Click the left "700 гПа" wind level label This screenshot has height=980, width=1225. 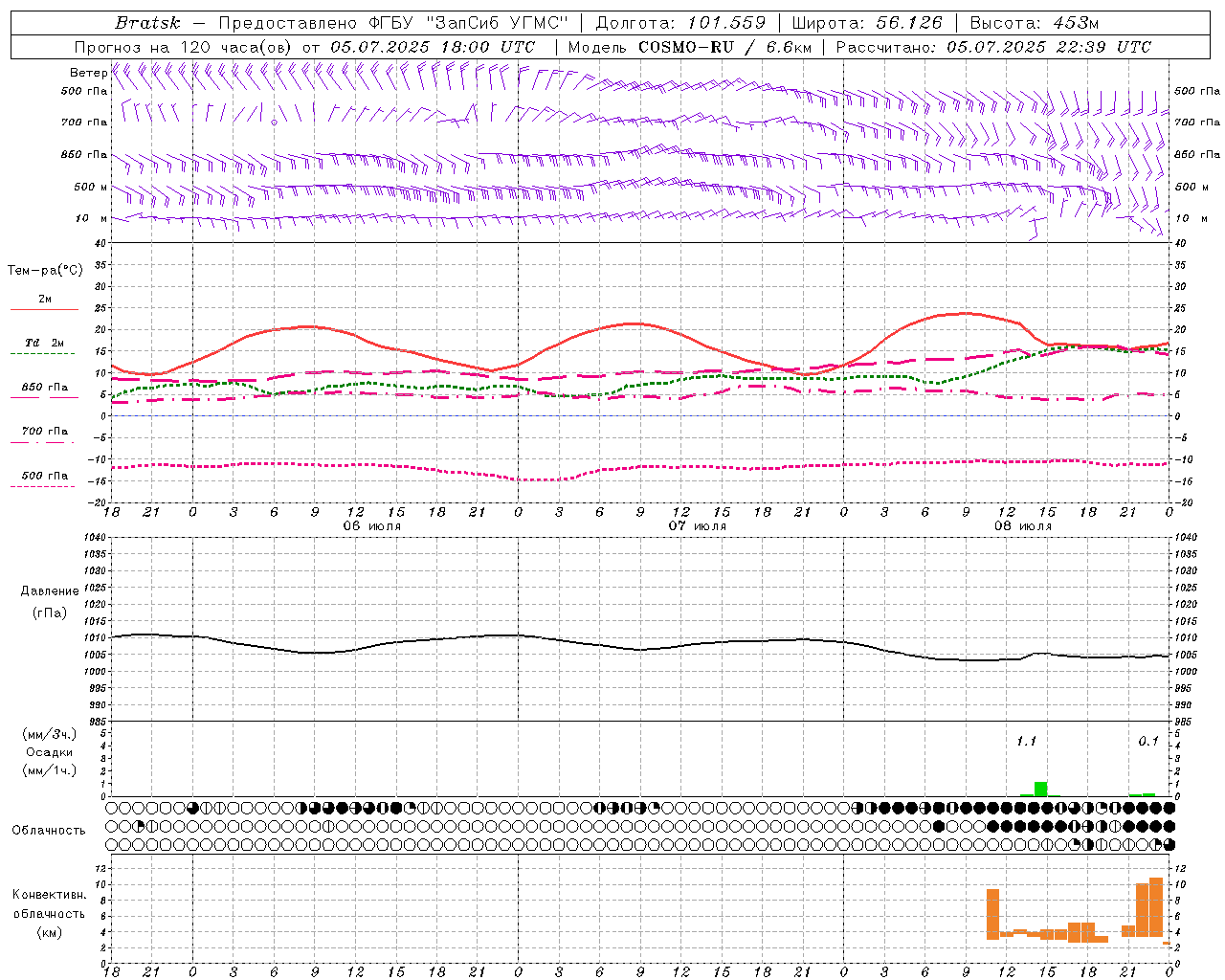coord(84,122)
